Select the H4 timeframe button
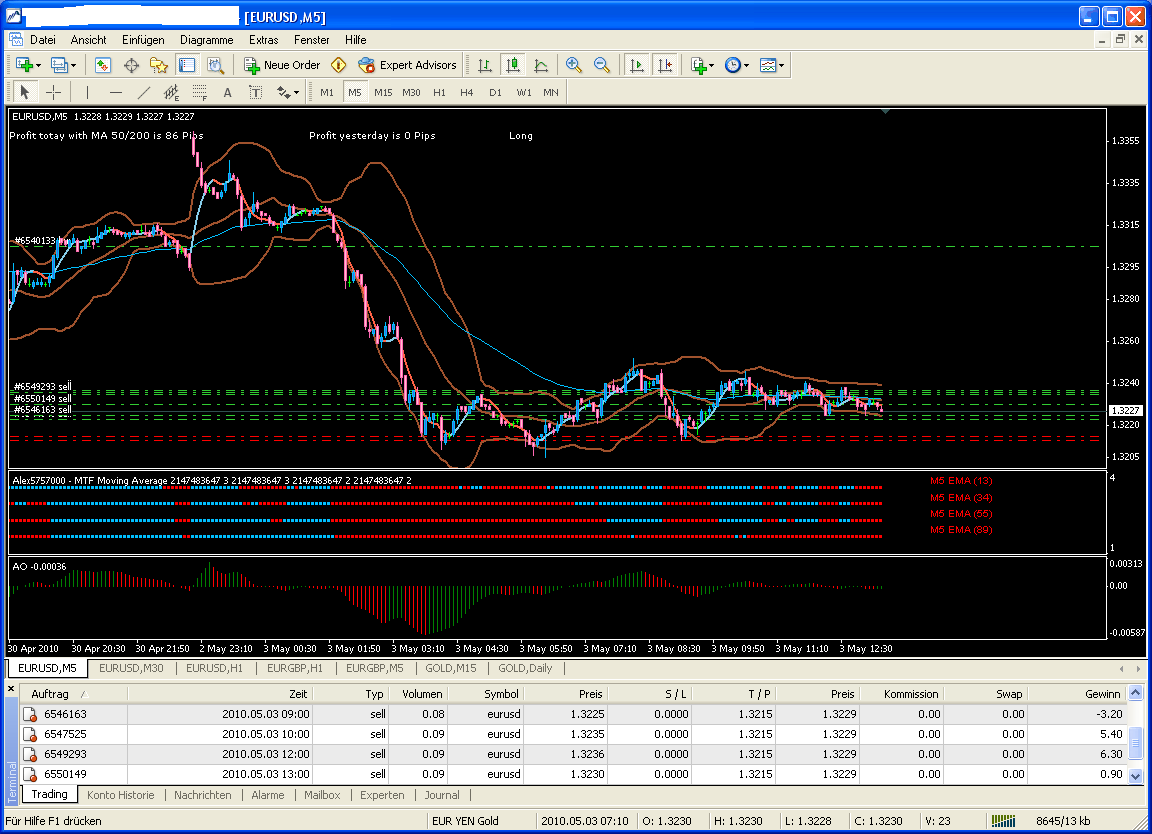Screen dimensions: 1152x834 point(467,92)
